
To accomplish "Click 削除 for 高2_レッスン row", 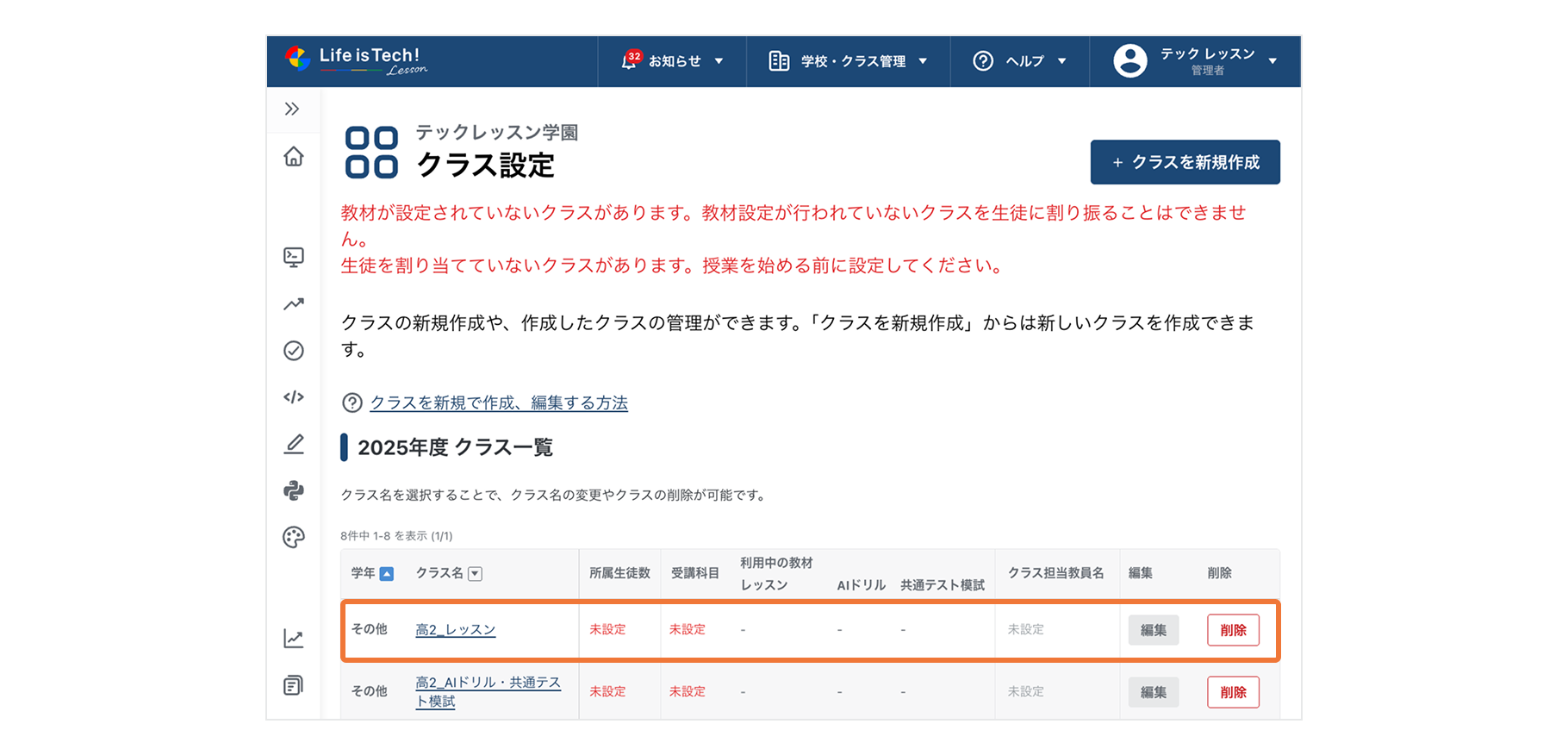I will click(x=1233, y=630).
